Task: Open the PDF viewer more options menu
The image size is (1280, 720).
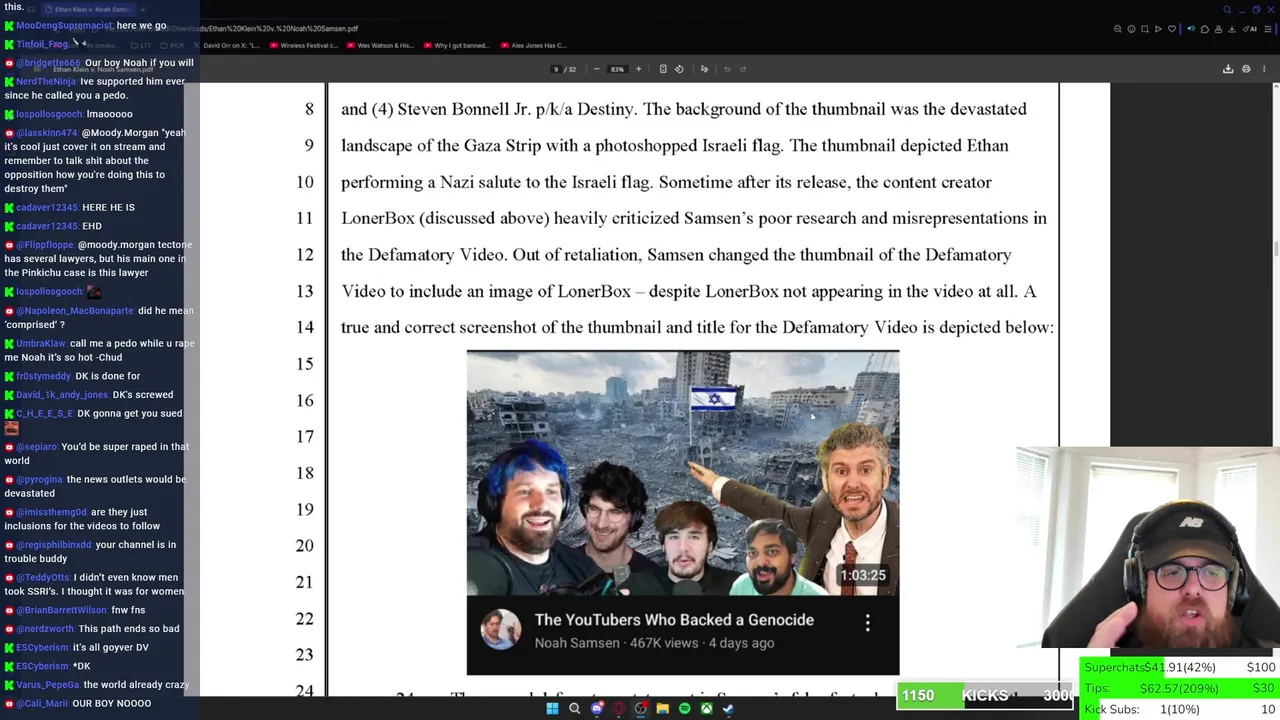Action: tap(1264, 69)
